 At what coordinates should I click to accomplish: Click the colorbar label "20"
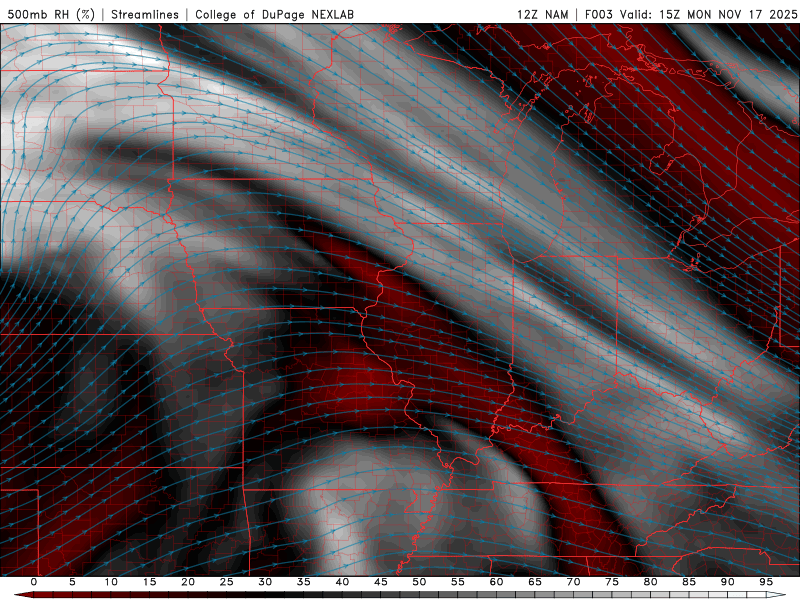[x=188, y=582]
